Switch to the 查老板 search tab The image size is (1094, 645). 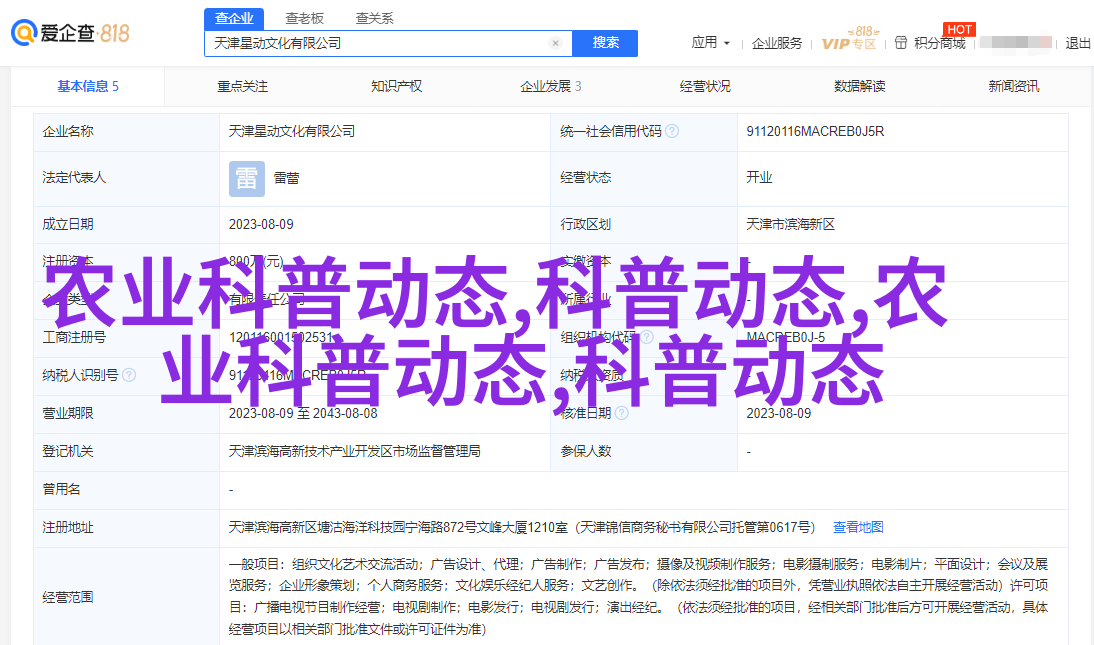(x=304, y=19)
